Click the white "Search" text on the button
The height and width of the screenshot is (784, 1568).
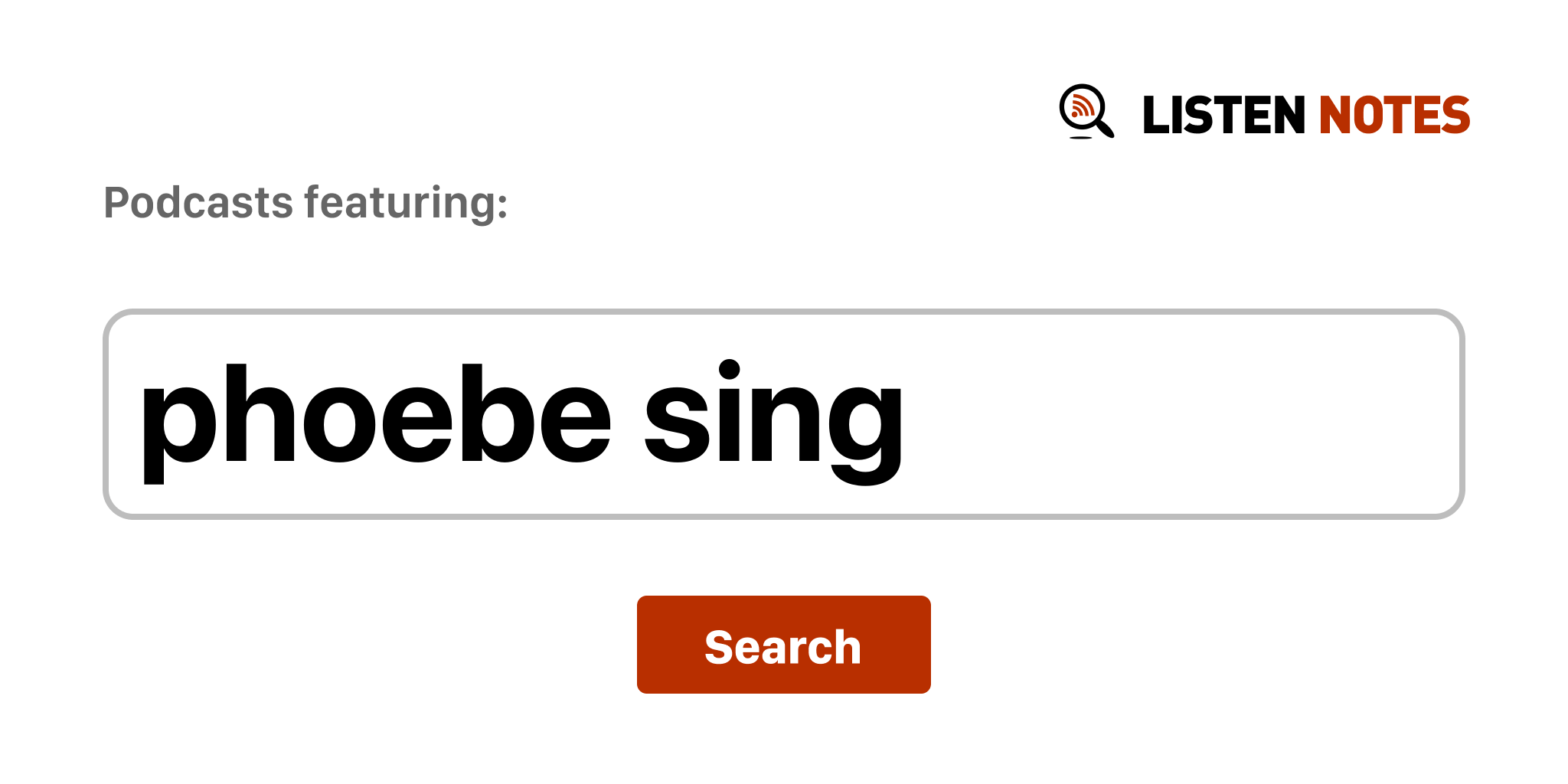click(783, 647)
